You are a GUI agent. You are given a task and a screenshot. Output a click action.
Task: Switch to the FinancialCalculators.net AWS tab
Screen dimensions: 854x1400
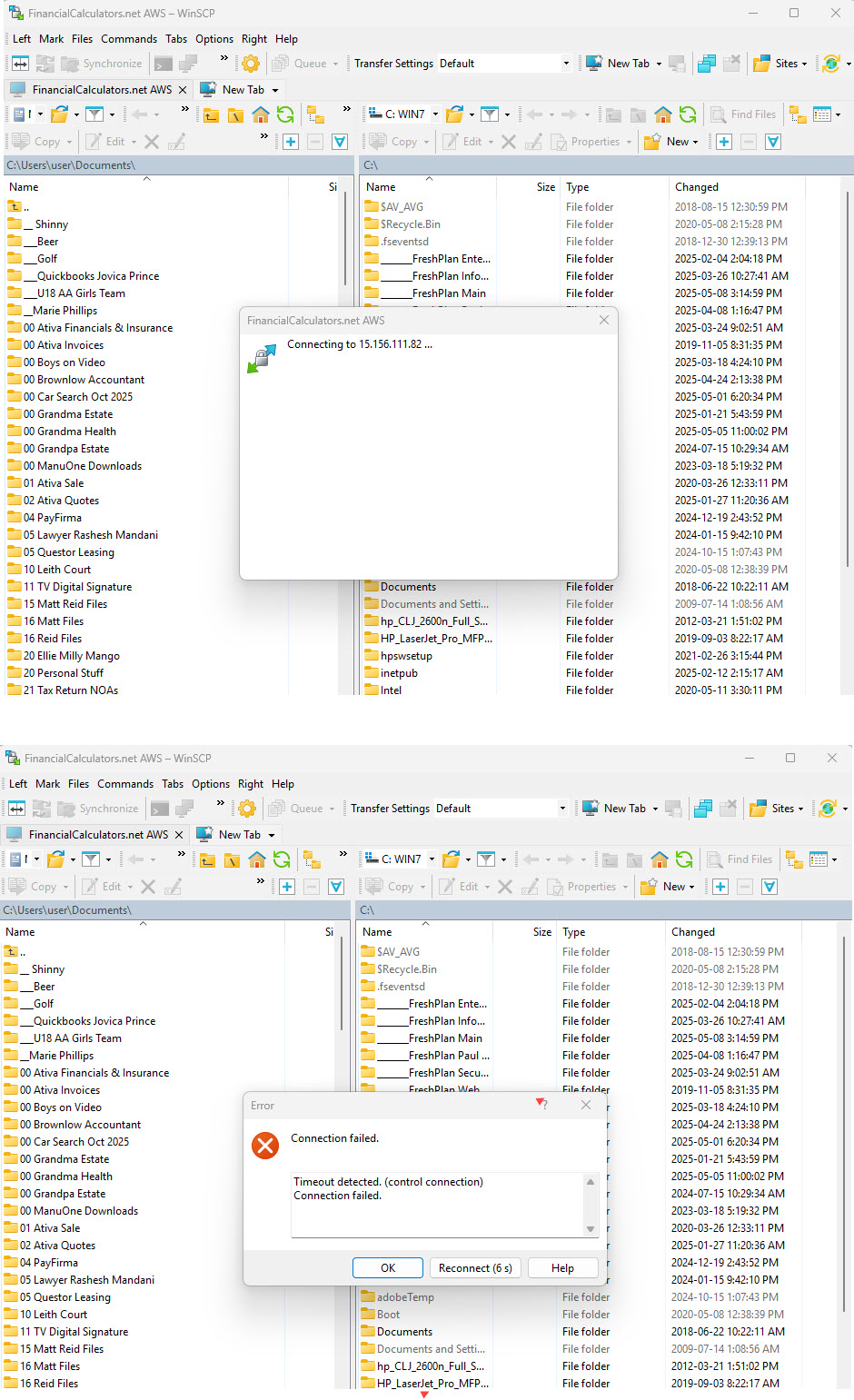[x=100, y=89]
